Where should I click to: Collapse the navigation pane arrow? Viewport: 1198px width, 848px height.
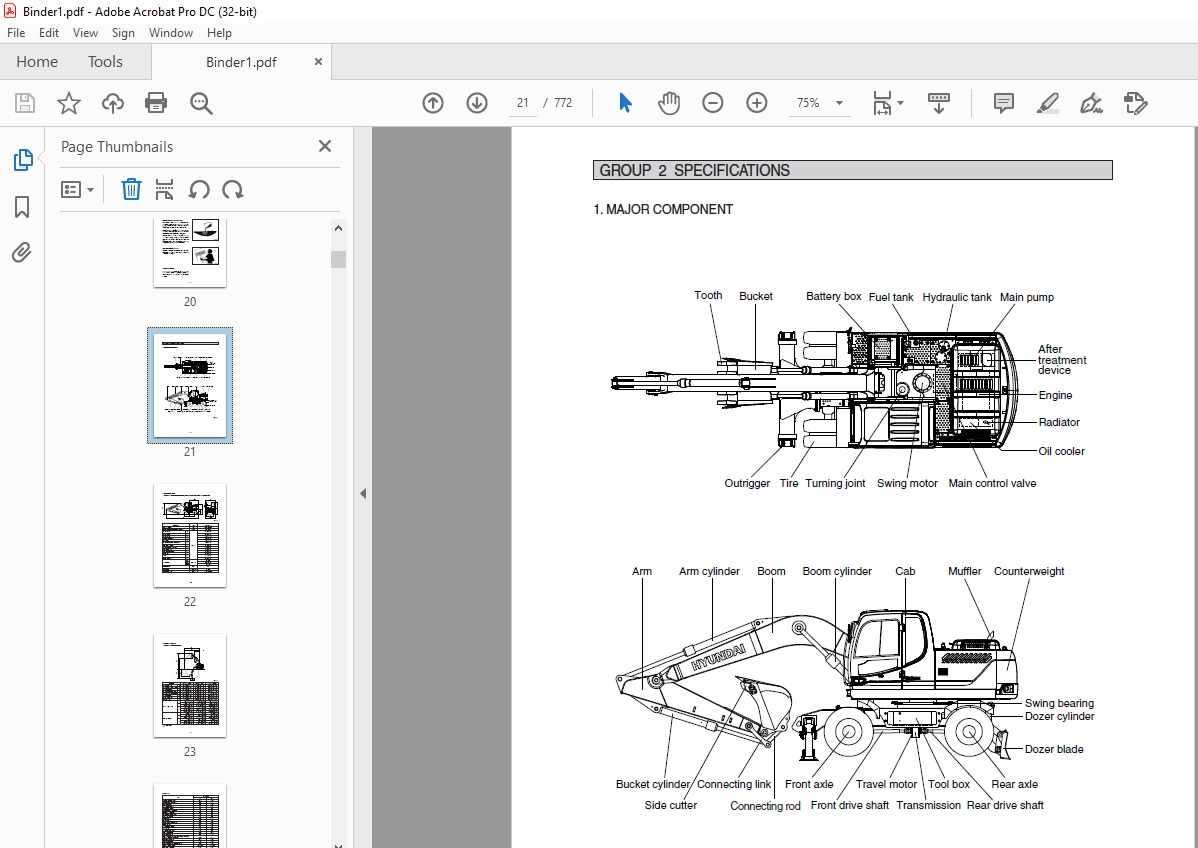click(x=363, y=494)
